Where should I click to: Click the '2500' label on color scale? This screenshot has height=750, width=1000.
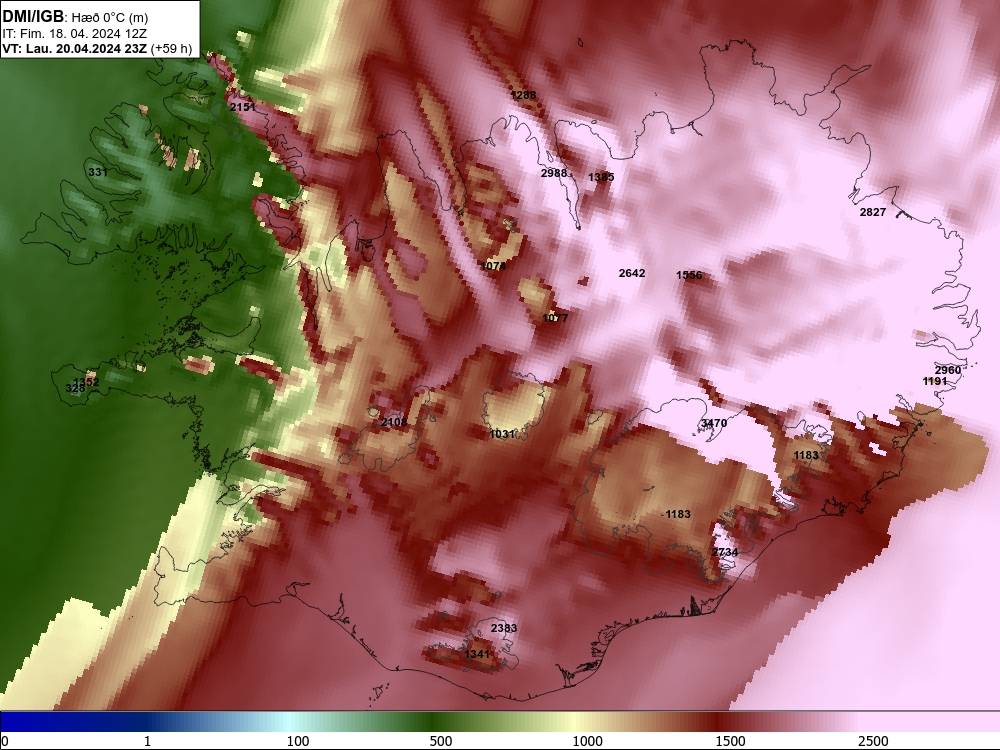(873, 741)
